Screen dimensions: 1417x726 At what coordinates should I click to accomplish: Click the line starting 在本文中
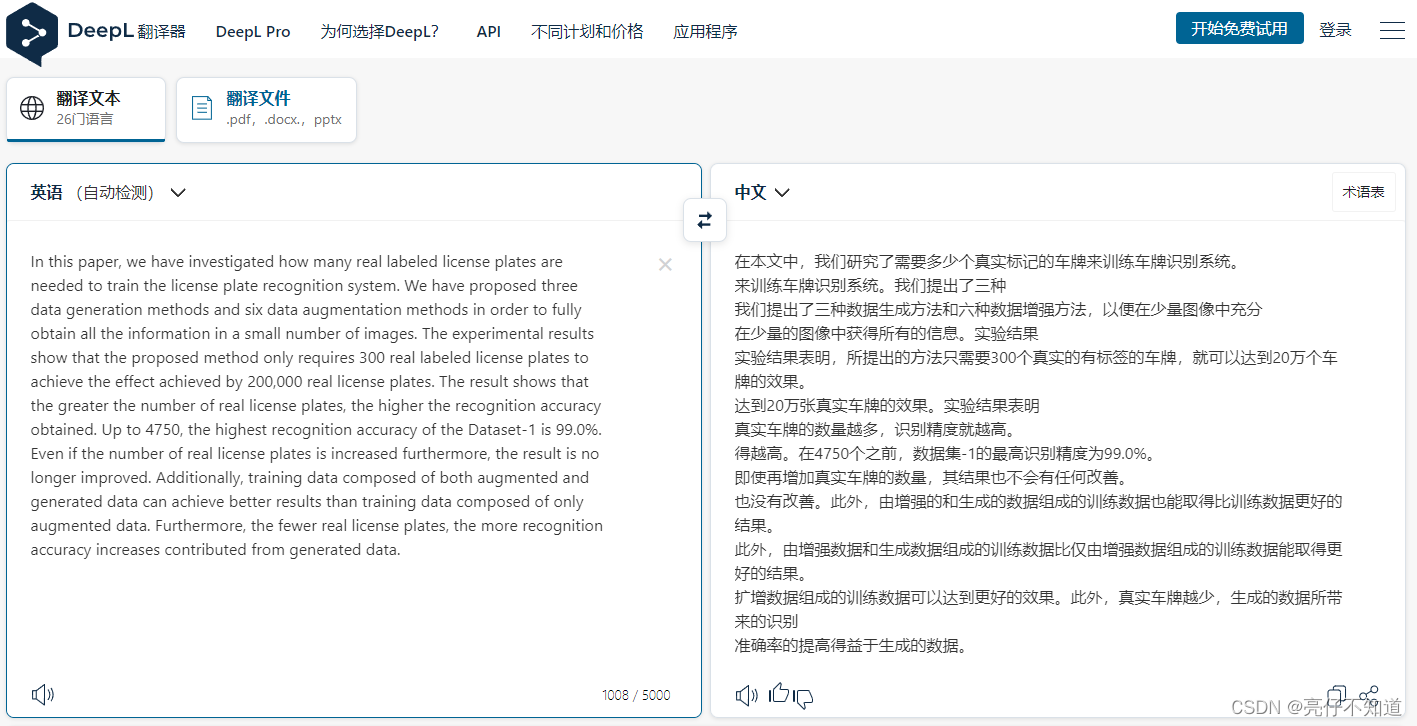987,262
